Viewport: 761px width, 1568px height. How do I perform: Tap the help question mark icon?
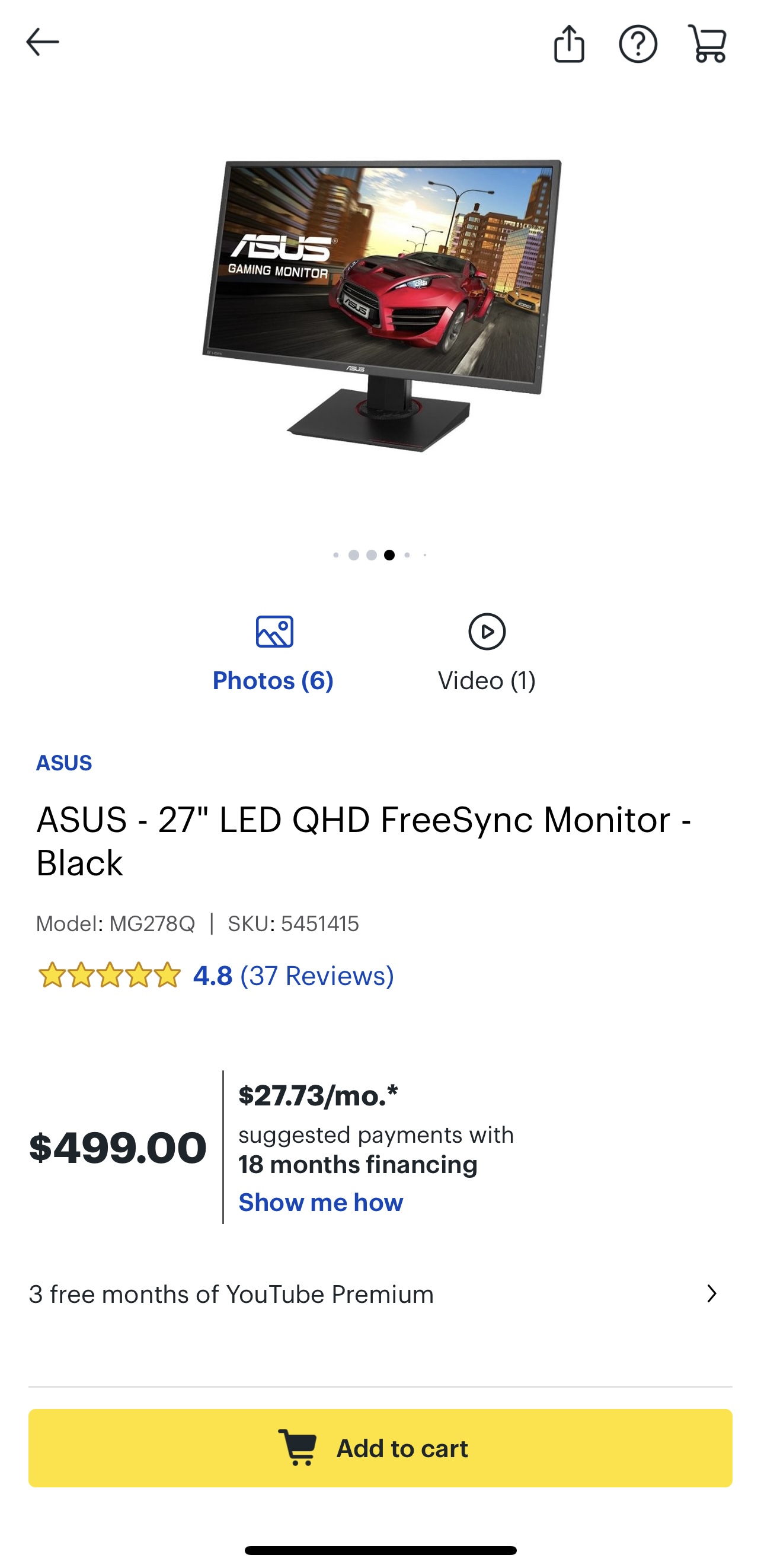(x=638, y=44)
